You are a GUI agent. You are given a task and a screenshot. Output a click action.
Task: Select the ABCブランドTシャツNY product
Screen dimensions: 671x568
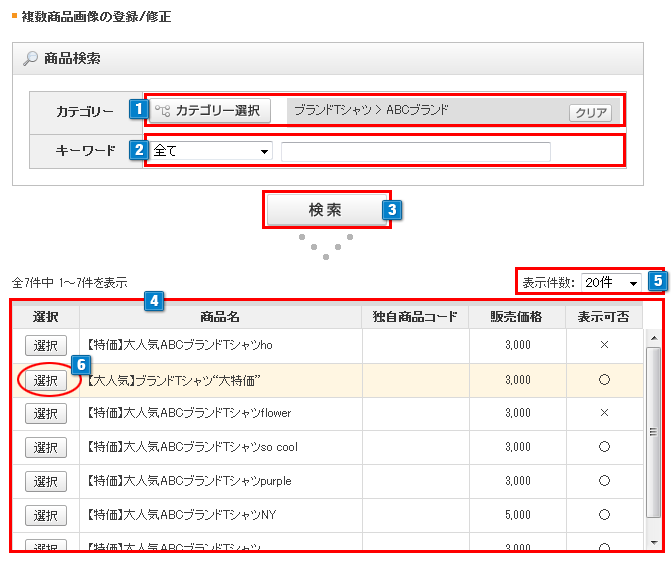tap(45, 515)
